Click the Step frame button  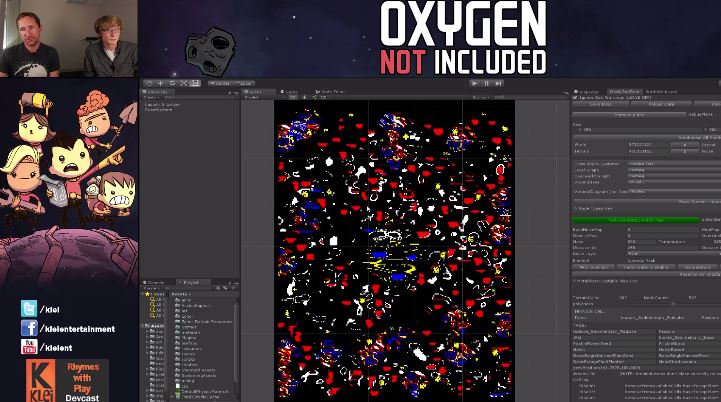pos(499,83)
